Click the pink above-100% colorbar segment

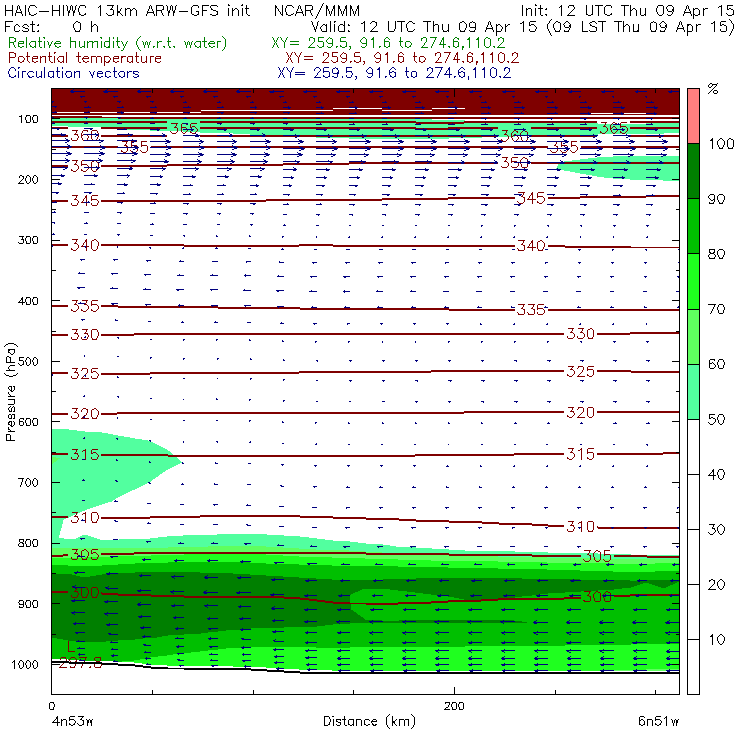click(693, 116)
